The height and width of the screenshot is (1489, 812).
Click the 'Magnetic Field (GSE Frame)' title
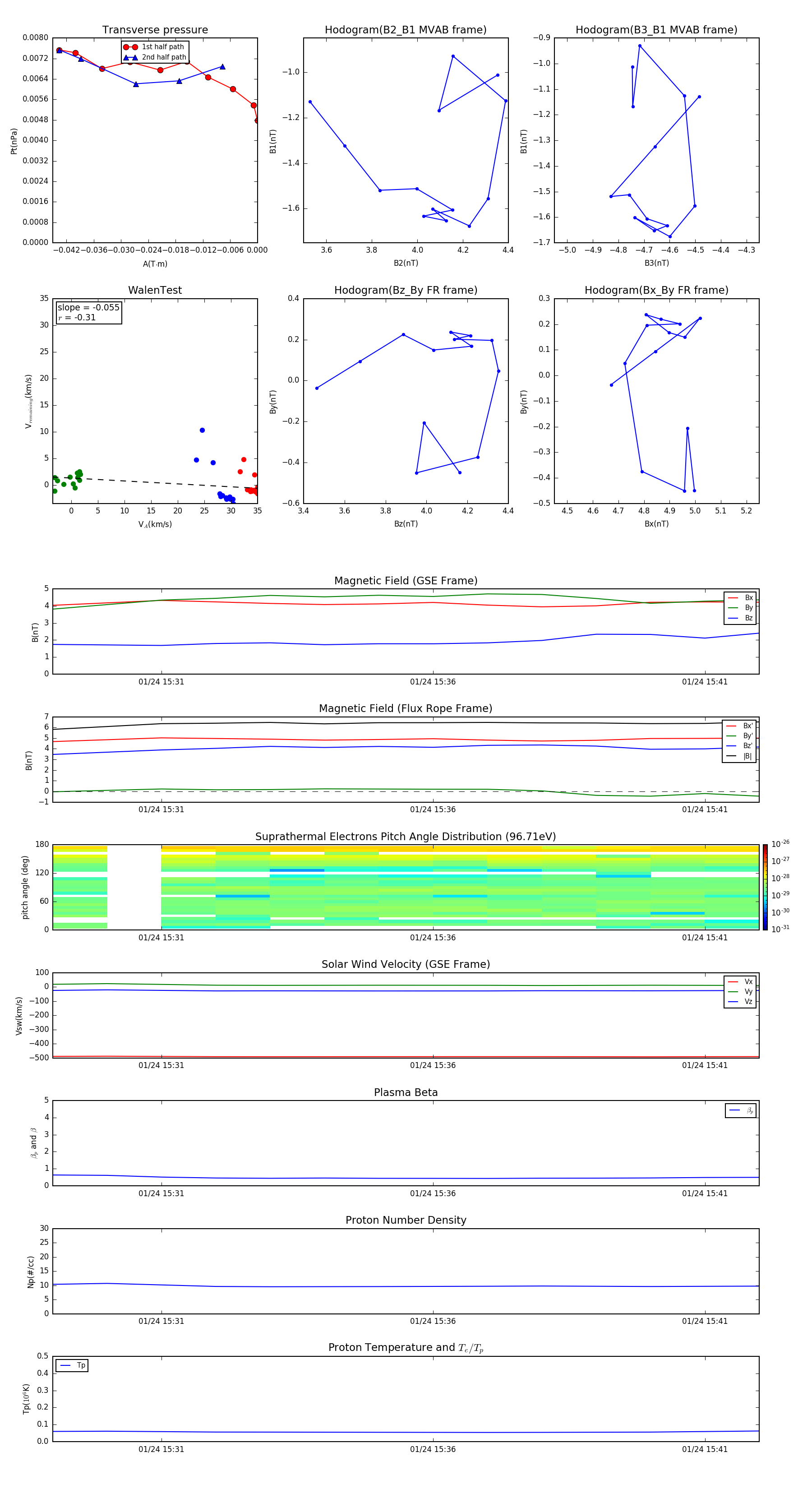(x=406, y=581)
